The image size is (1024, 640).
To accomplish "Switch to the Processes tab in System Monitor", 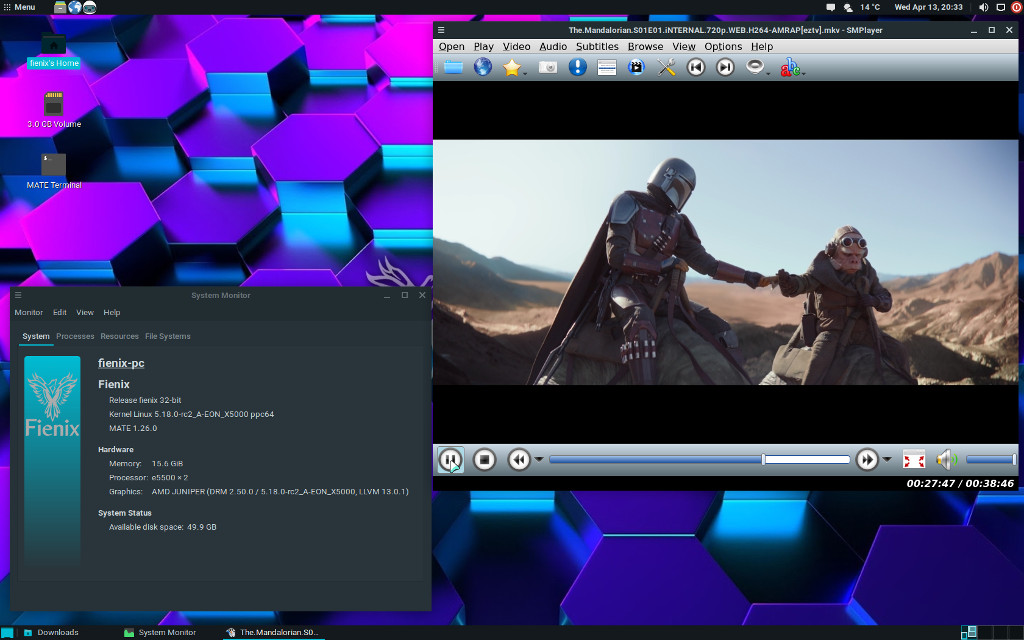I will tap(75, 336).
